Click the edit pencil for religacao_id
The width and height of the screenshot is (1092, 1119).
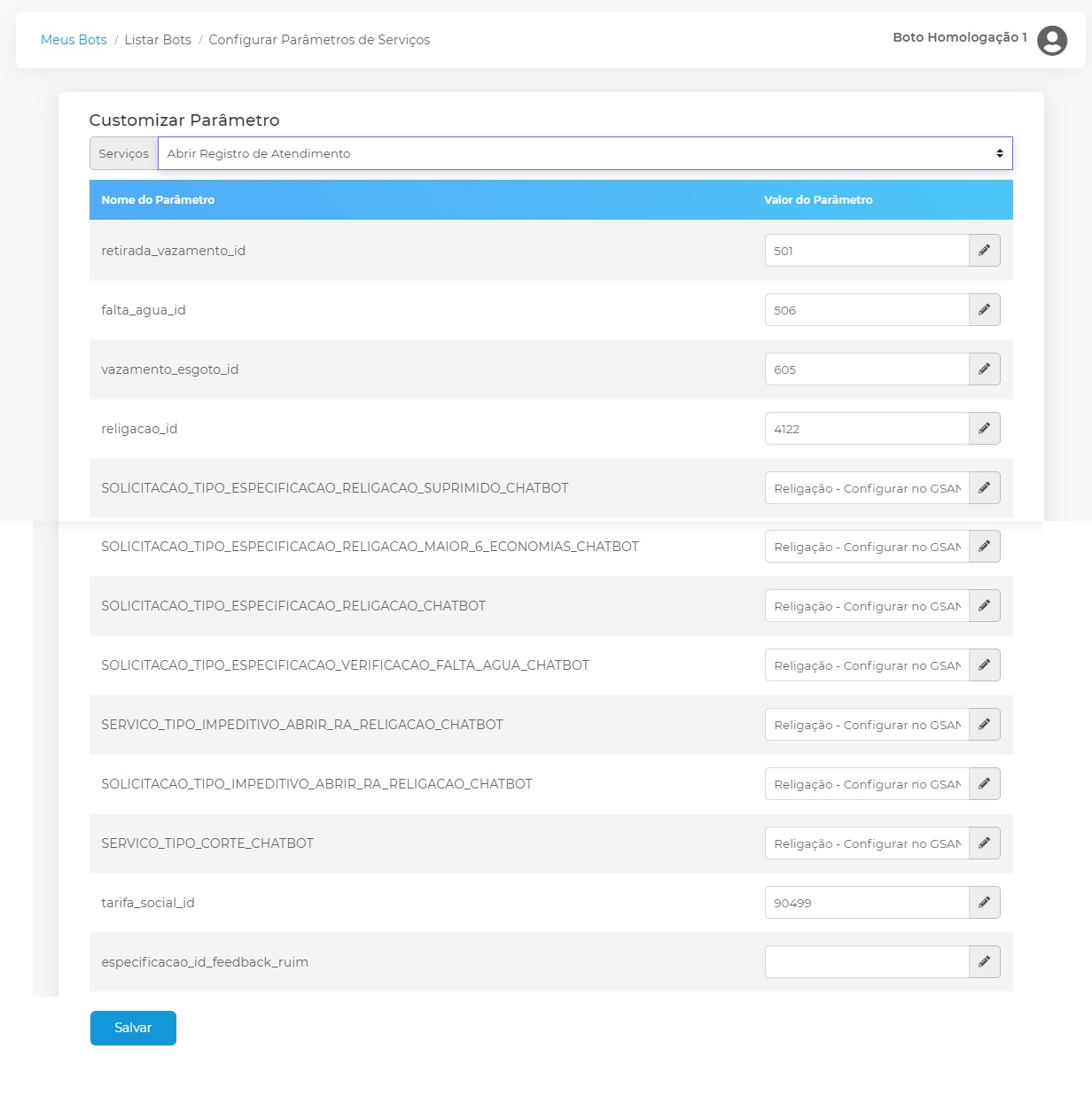tap(984, 429)
